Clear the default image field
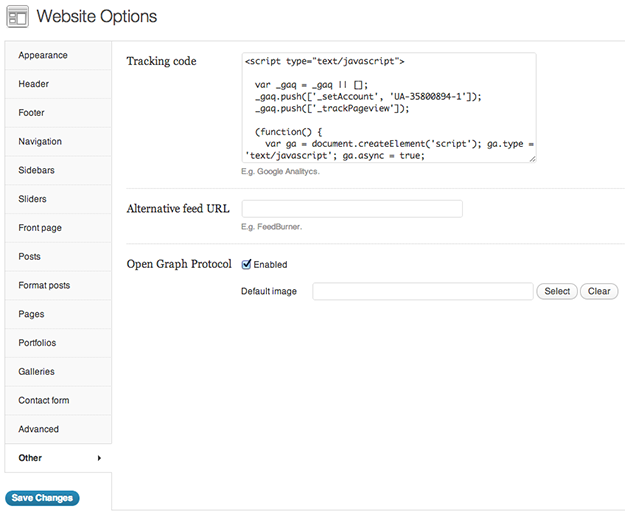 [599, 292]
